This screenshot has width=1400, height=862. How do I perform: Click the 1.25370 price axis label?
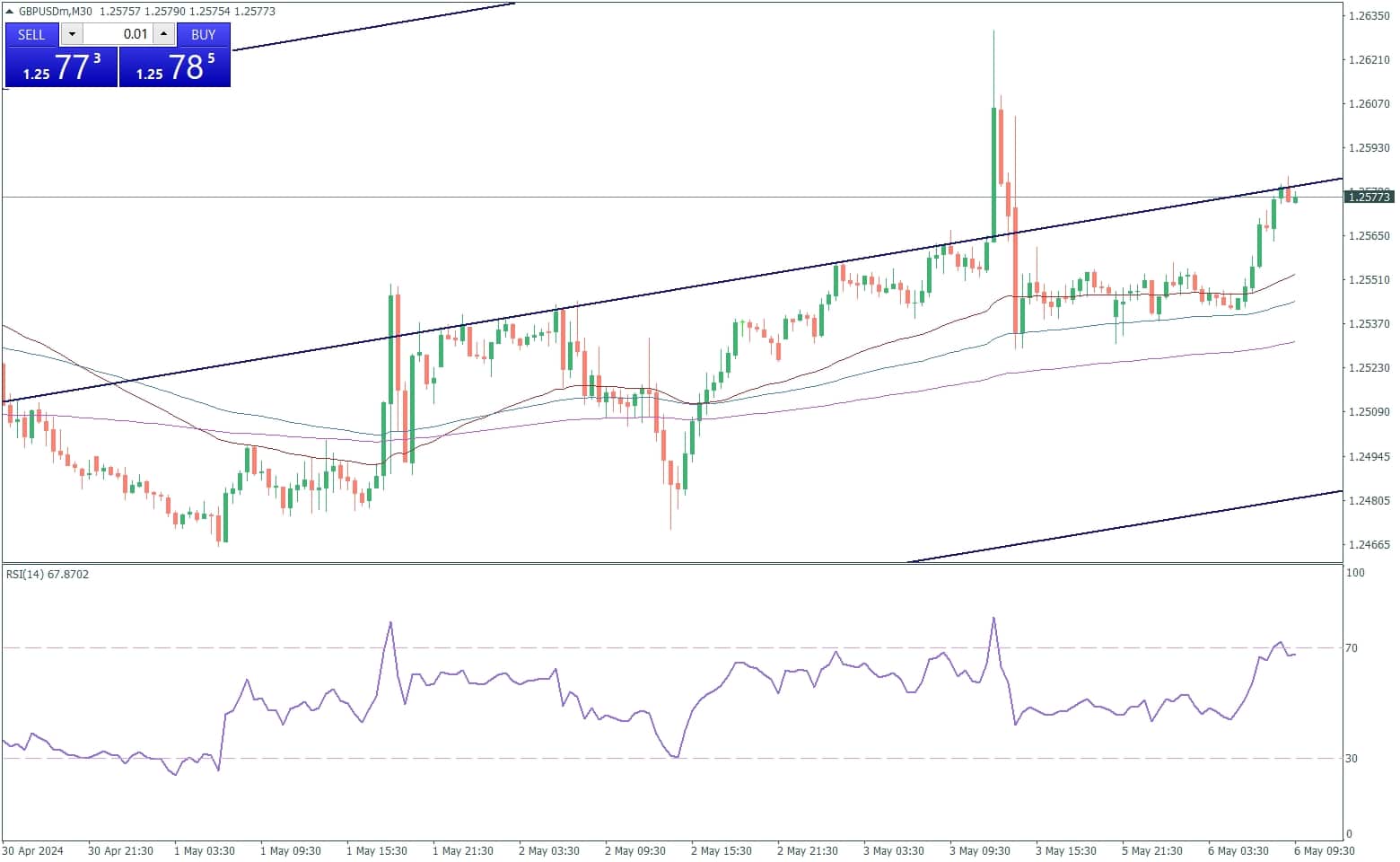pyautogui.click(x=1369, y=324)
